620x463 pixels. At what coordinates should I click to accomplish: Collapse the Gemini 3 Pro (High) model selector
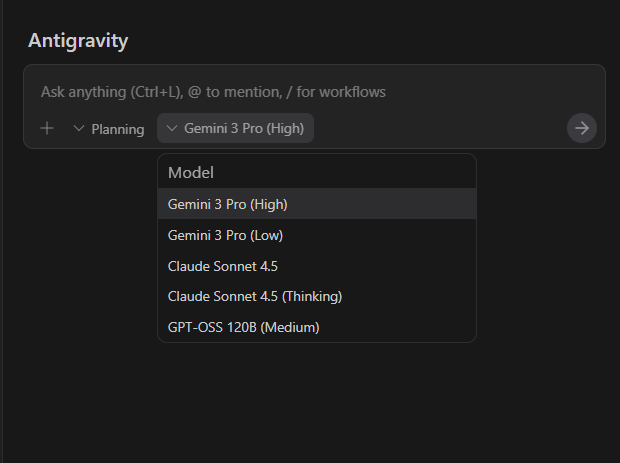pyautogui.click(x=236, y=128)
